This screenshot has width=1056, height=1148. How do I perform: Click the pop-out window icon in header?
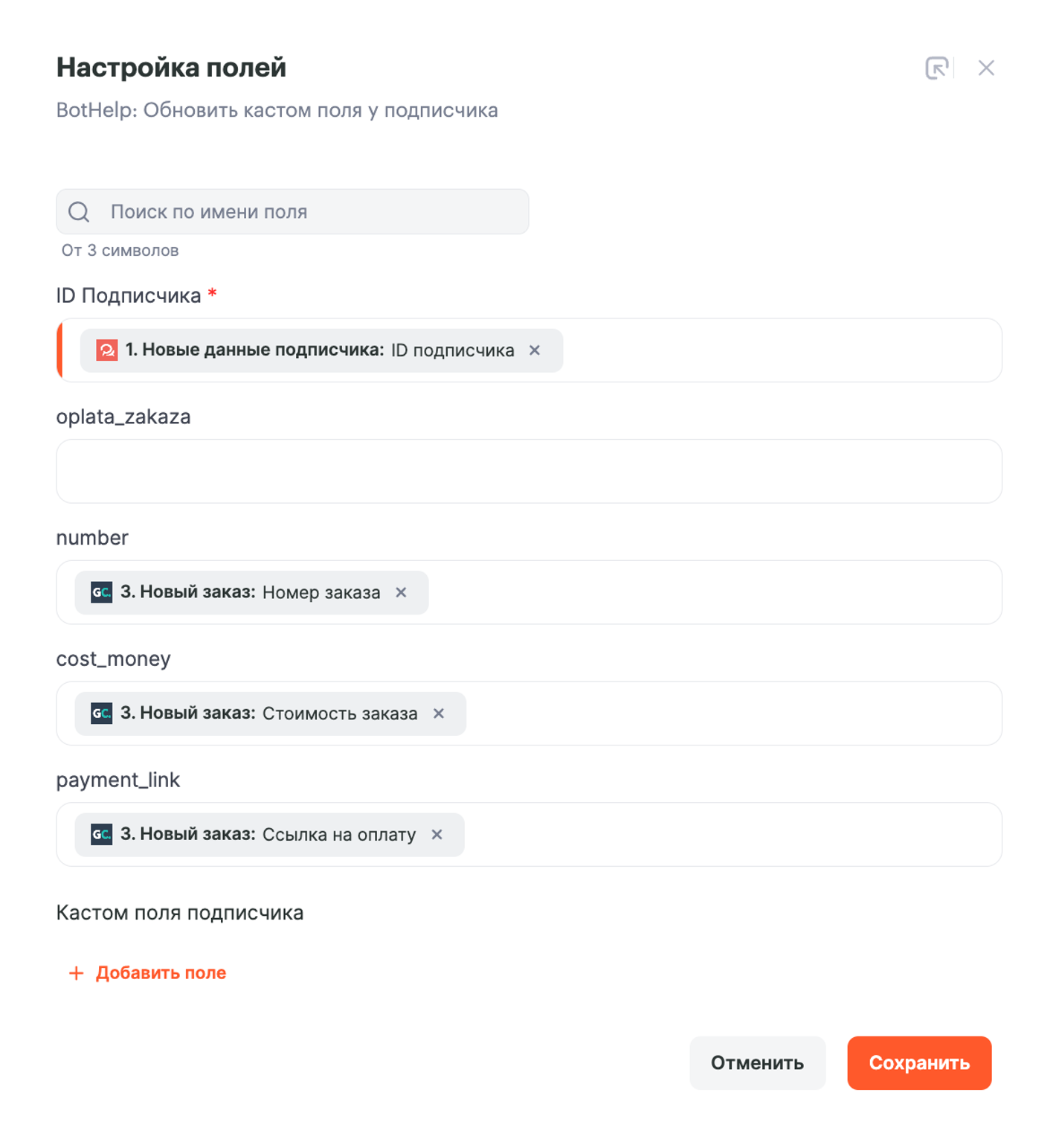coord(936,68)
